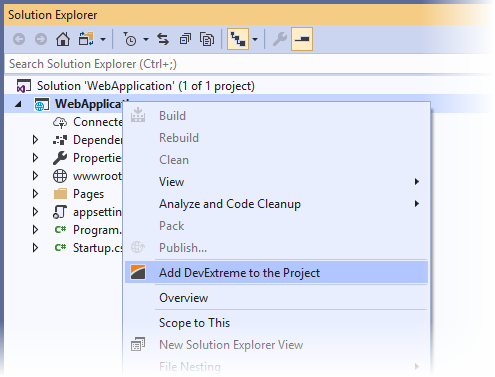
Task: Choose New Solution Explorer View
Action: pyautogui.click(x=276, y=345)
